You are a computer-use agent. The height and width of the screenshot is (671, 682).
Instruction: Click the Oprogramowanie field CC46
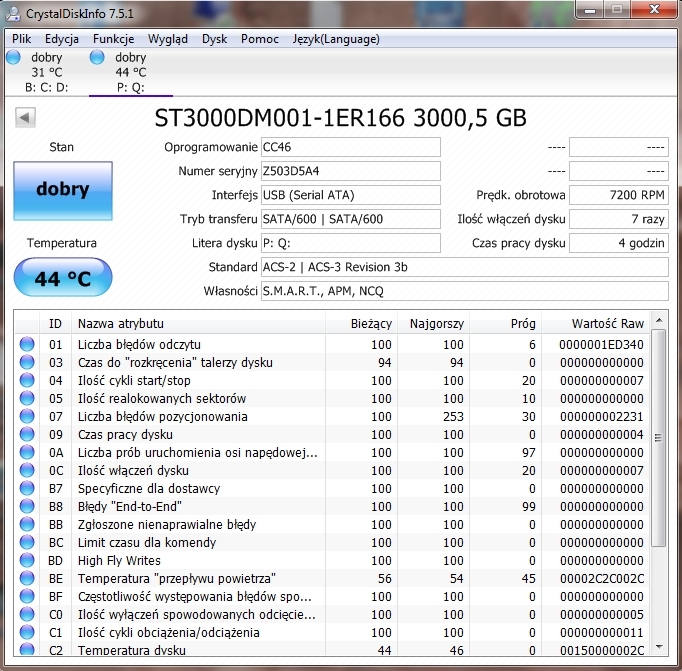pos(351,147)
